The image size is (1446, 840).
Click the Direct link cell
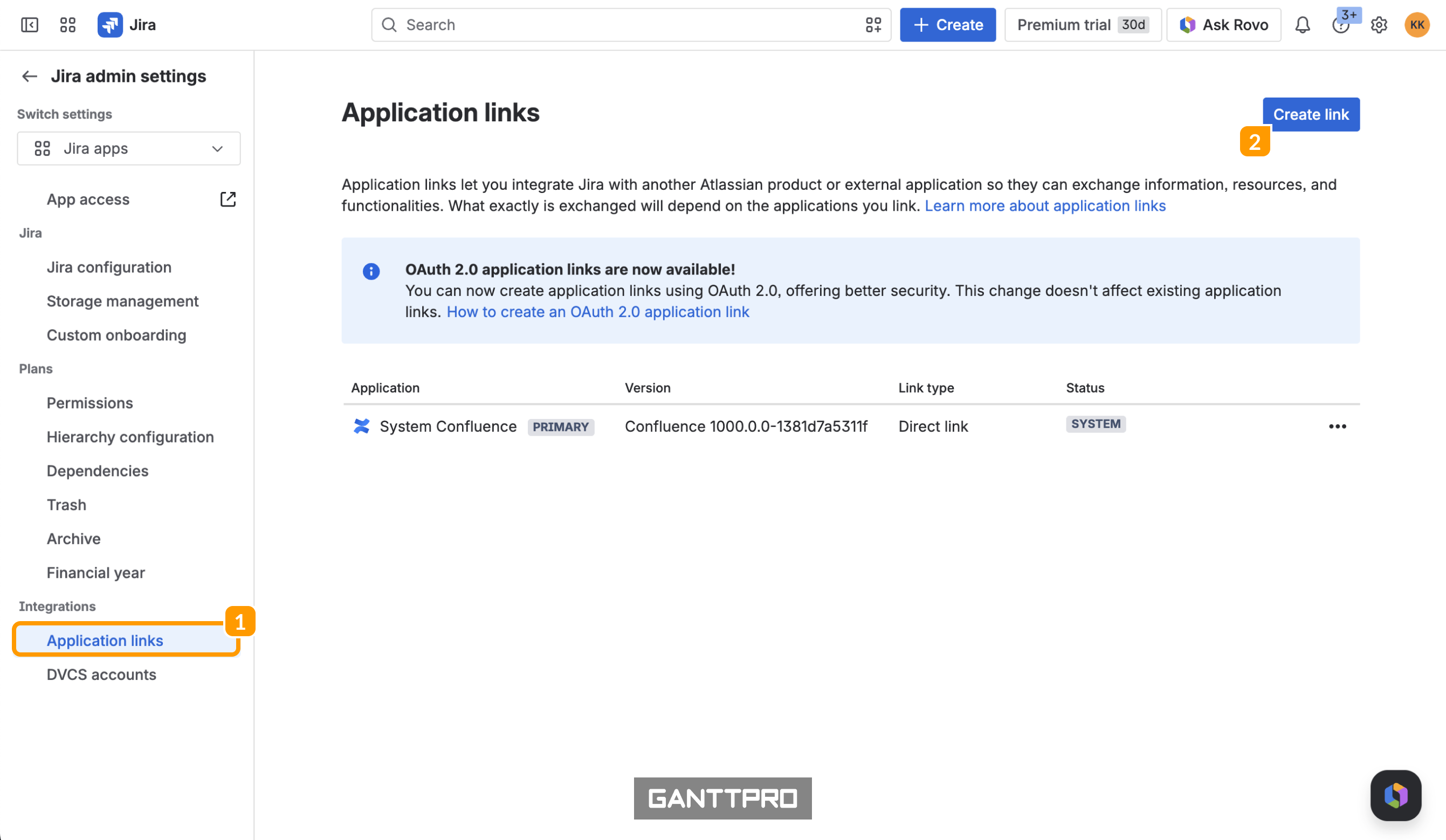pos(933,426)
